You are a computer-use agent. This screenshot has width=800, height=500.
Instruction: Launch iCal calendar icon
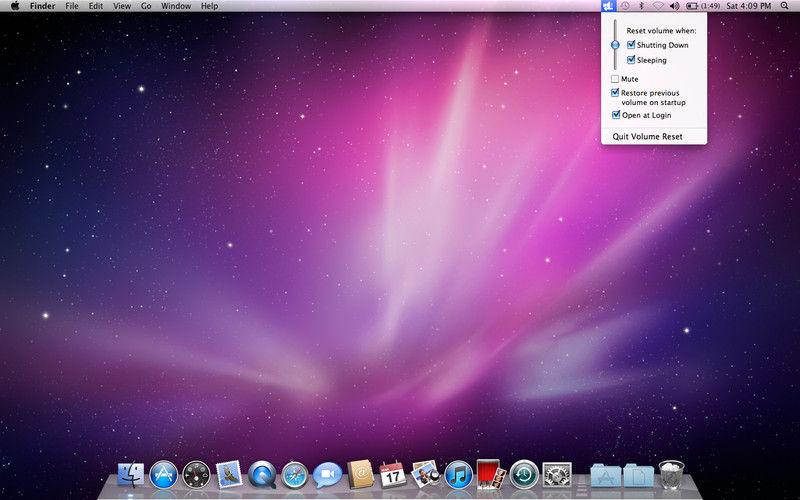[x=393, y=474]
